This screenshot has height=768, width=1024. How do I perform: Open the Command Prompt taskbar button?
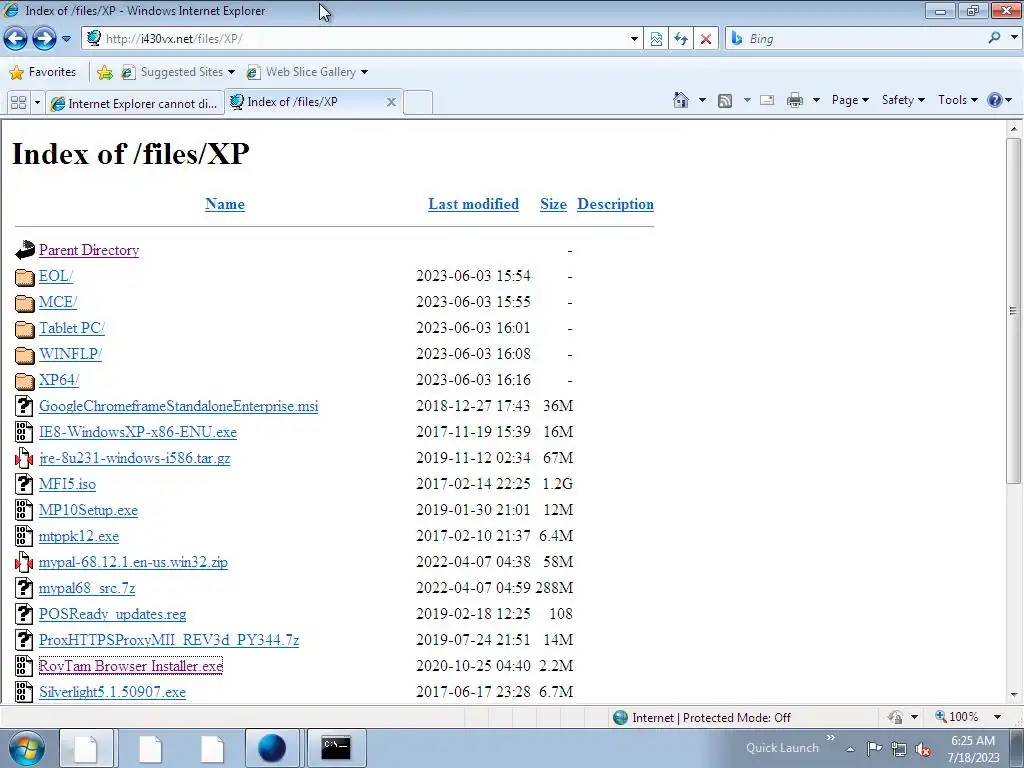point(336,748)
